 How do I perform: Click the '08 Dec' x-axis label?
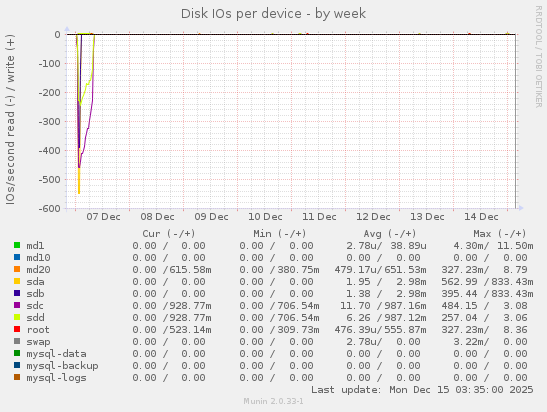click(157, 217)
